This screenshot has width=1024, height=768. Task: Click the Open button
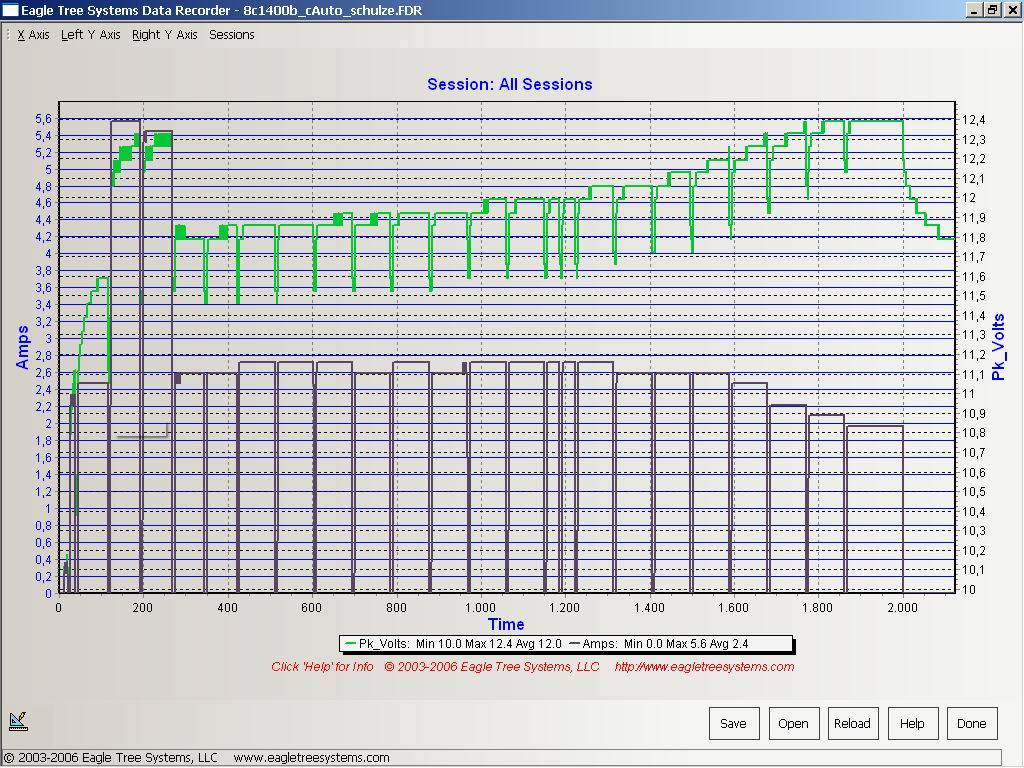(793, 723)
